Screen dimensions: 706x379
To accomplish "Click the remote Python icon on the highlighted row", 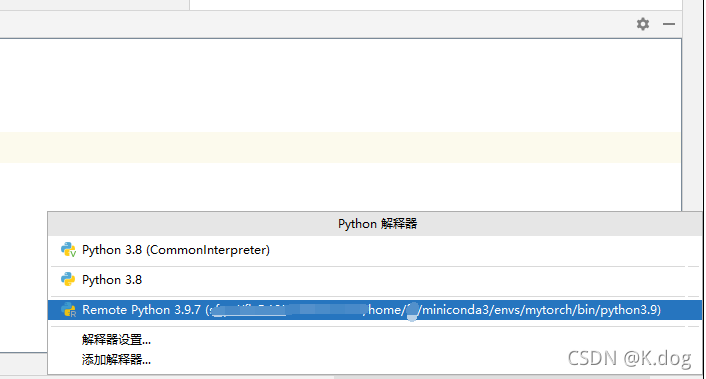I will coord(68,310).
